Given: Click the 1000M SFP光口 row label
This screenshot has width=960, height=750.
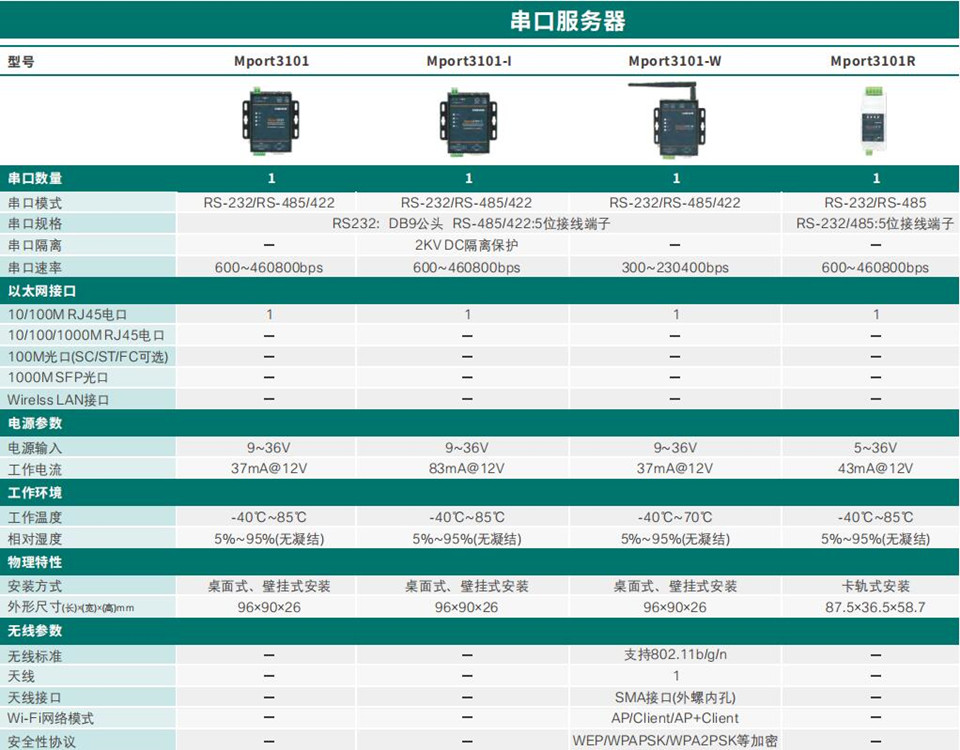Looking at the screenshot, I should pyautogui.click(x=58, y=378).
